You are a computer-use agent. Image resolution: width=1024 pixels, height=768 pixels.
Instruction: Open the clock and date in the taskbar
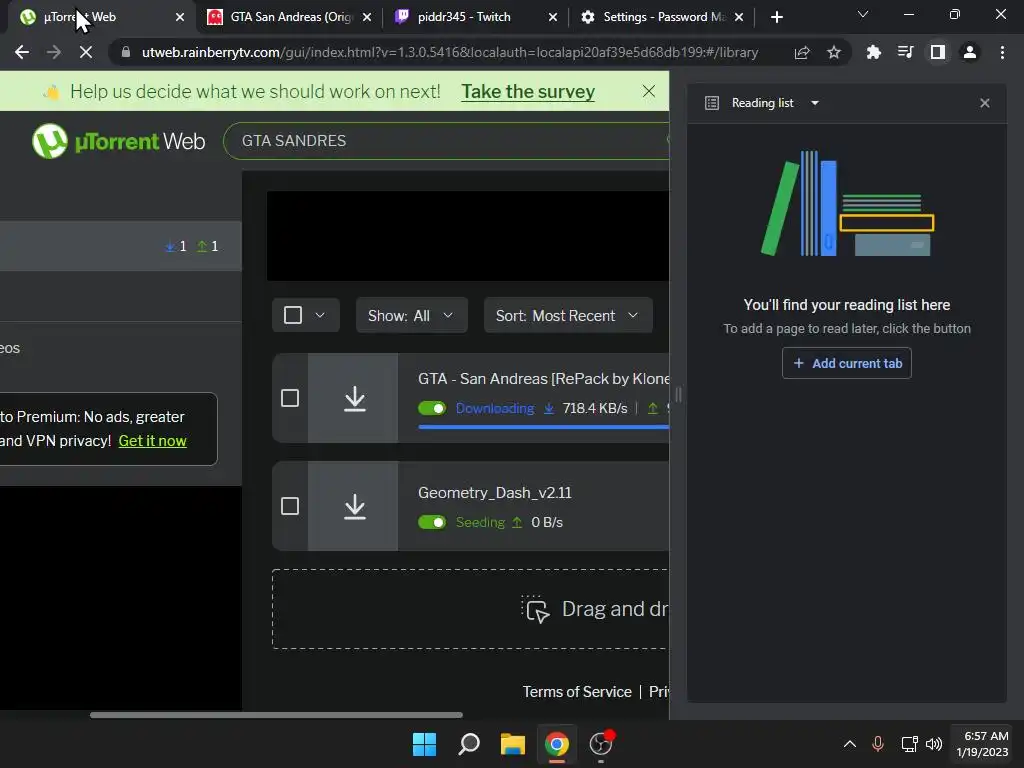(983, 744)
